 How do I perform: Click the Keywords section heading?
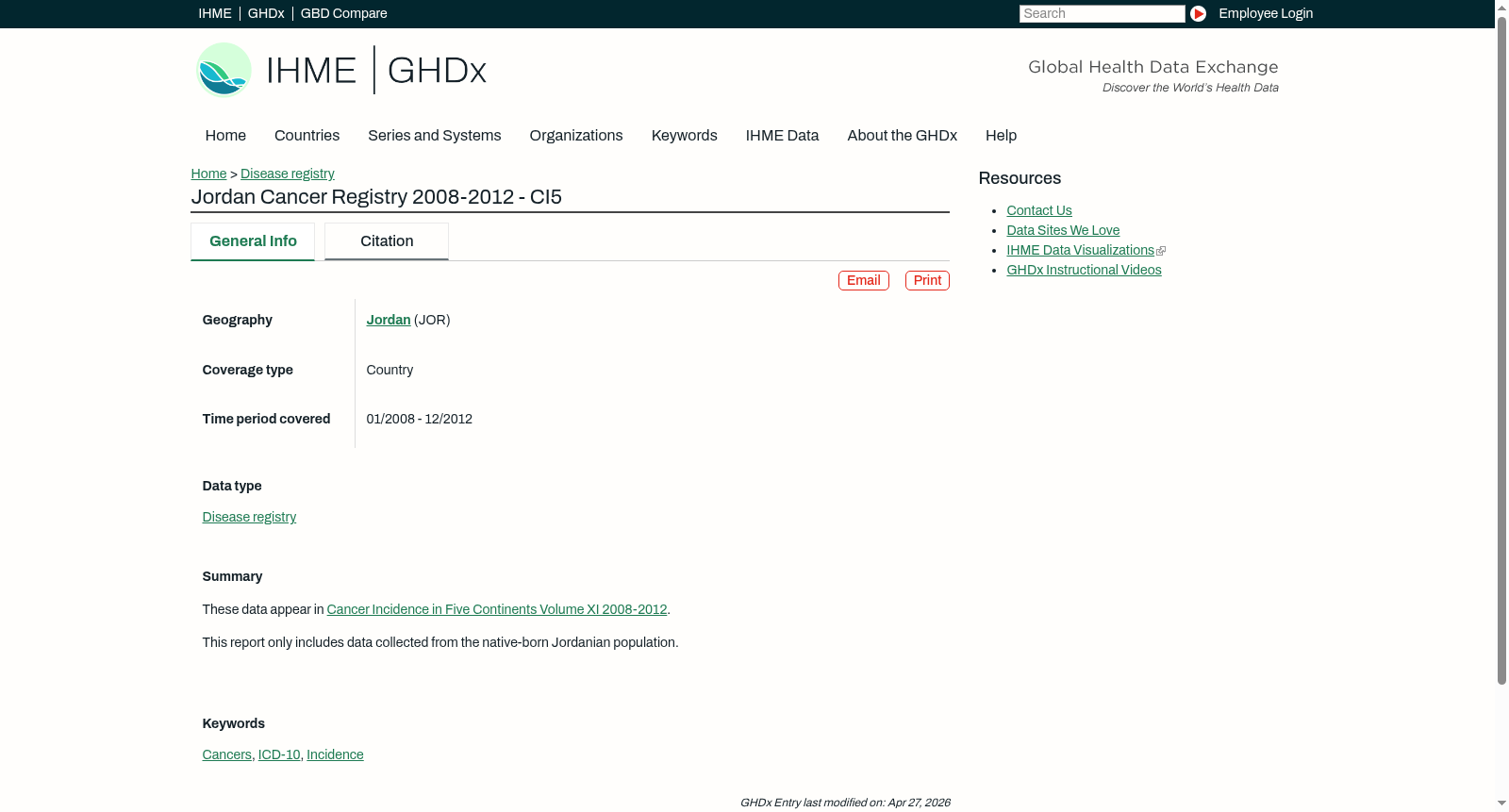point(233,724)
